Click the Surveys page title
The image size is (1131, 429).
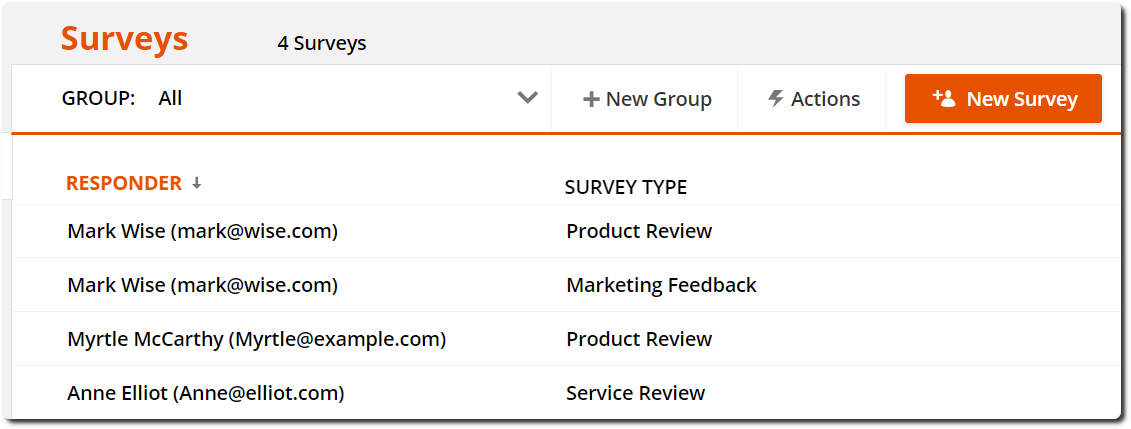tap(124, 38)
